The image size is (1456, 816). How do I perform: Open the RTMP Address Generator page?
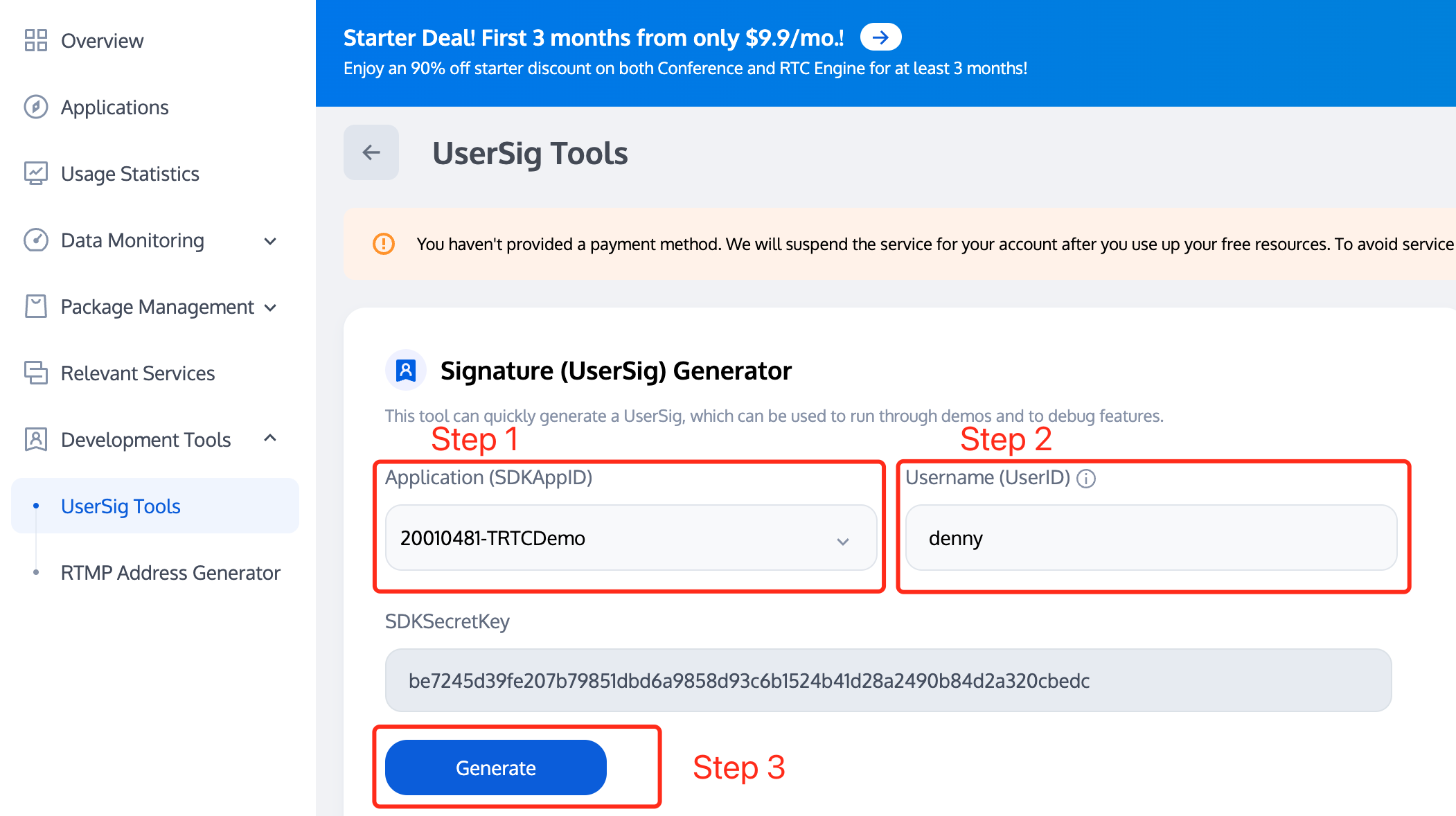click(x=170, y=572)
